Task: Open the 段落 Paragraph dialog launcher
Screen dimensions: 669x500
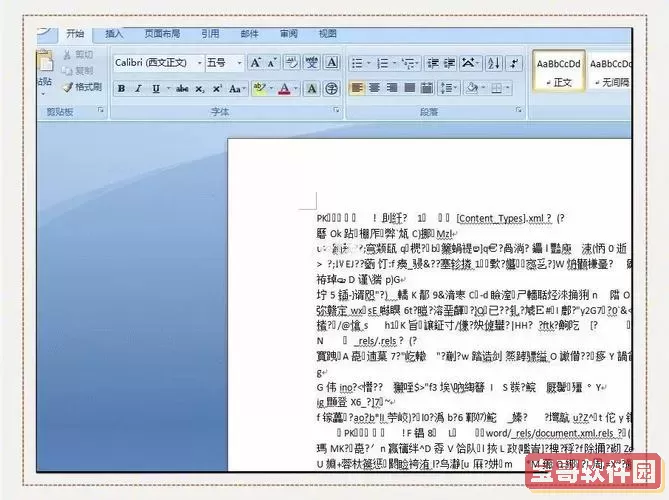Action: pos(518,110)
